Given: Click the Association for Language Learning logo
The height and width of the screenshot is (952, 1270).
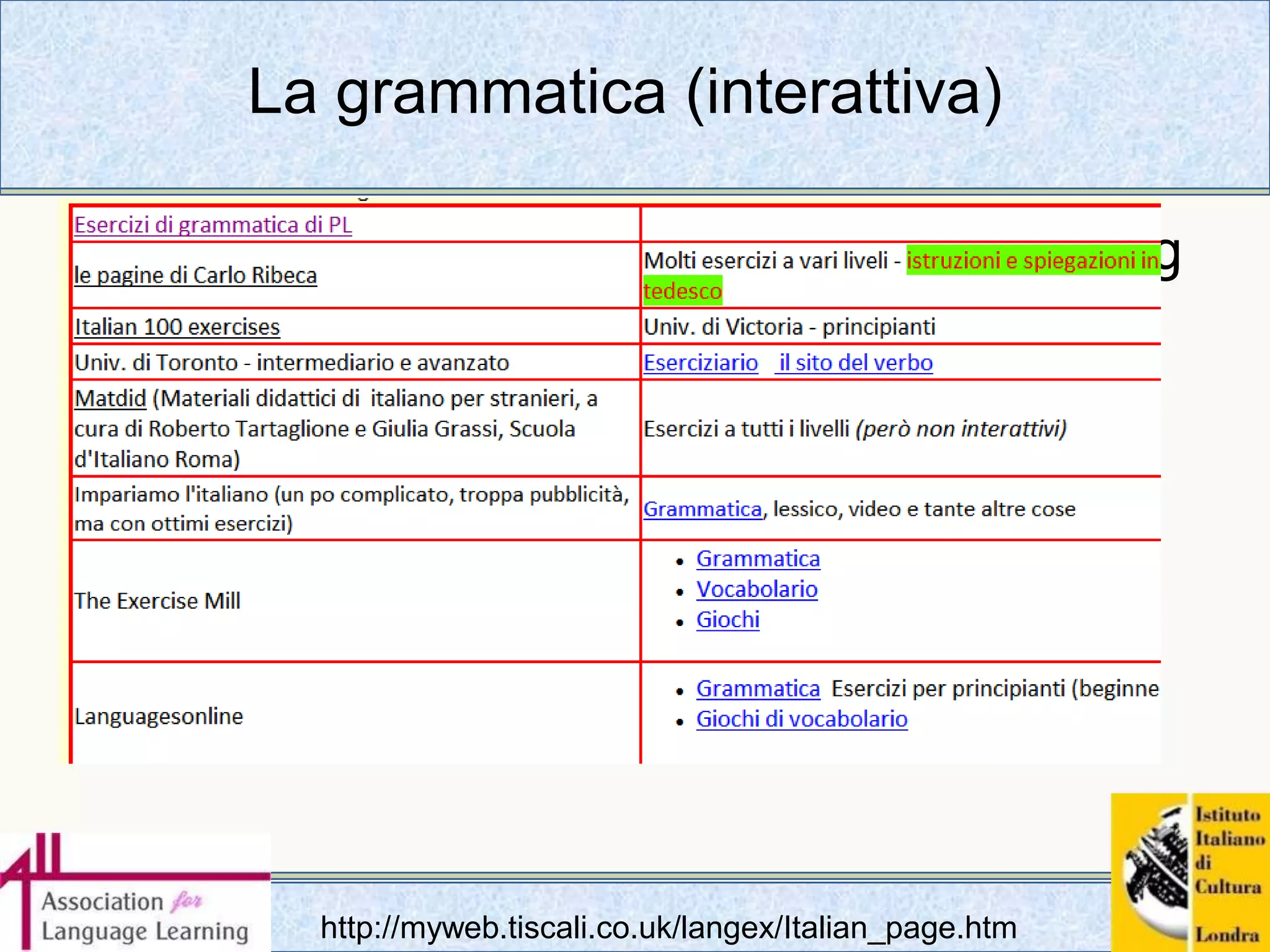Looking at the screenshot, I should (x=135, y=892).
